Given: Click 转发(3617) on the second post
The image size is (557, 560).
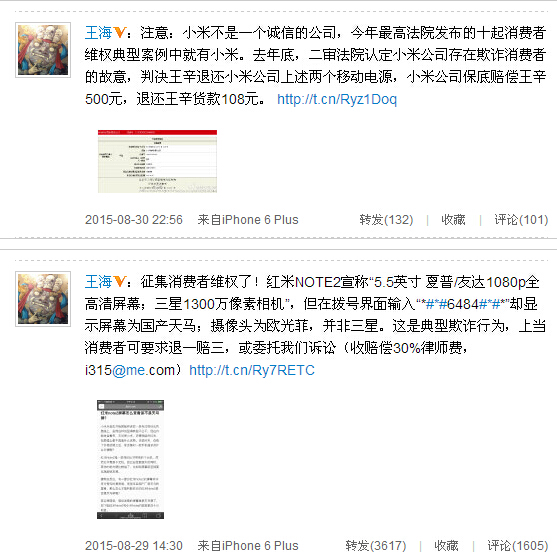Looking at the screenshot, I should [376, 546].
